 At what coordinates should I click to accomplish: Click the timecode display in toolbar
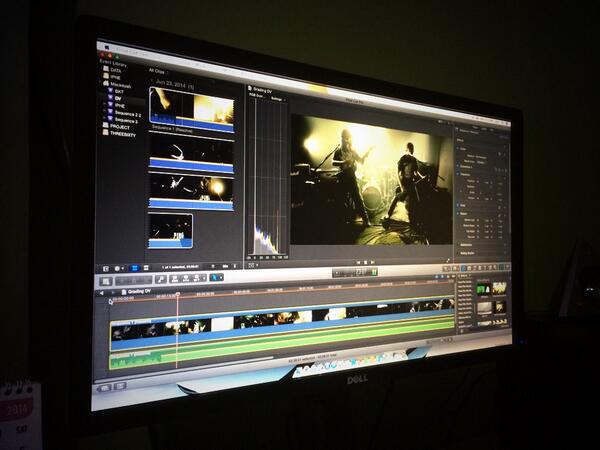(355, 272)
